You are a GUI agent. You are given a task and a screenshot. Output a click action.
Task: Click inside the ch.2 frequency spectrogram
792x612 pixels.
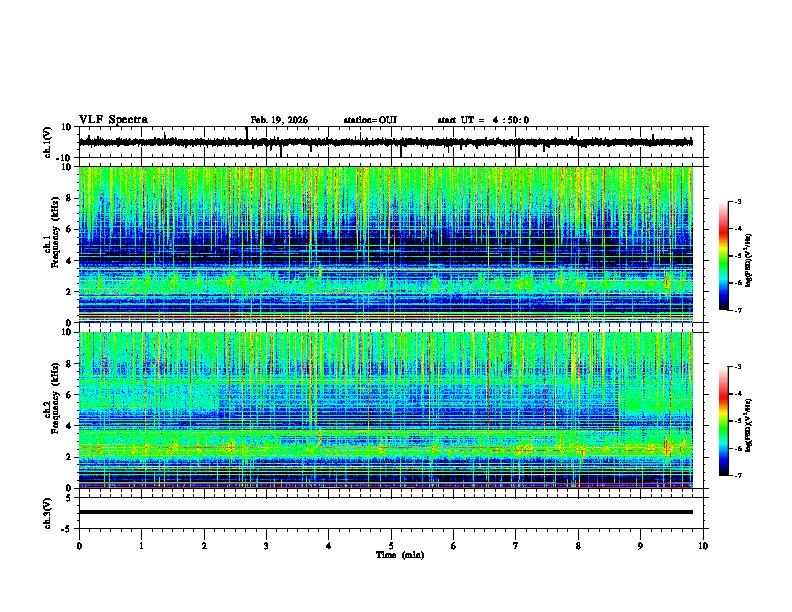(386, 410)
